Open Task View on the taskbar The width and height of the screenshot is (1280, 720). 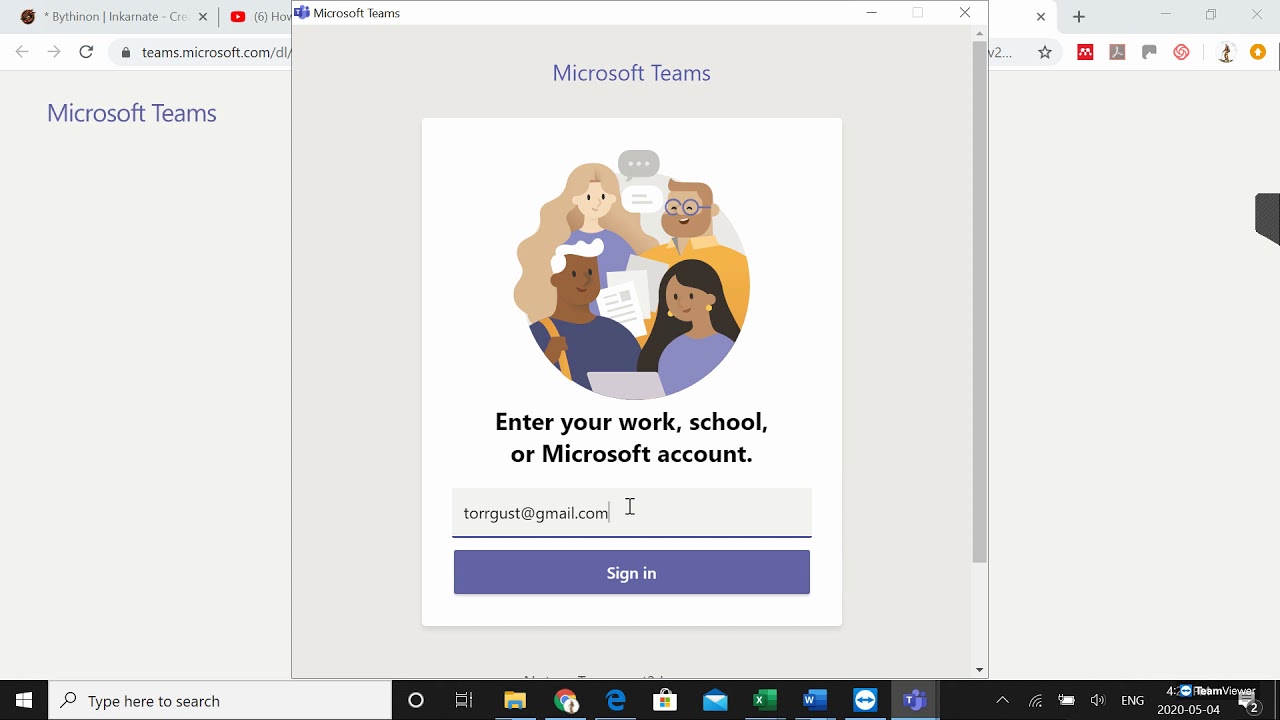click(x=464, y=701)
